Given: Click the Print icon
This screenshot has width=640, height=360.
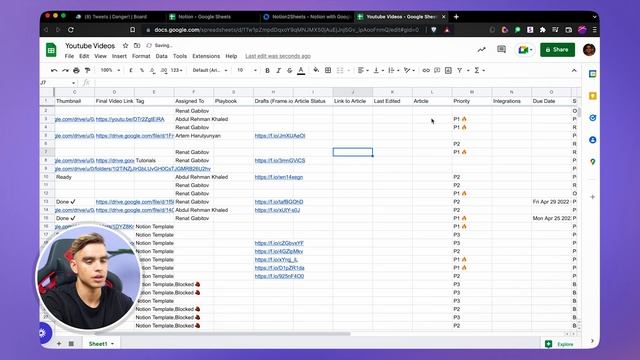Looking at the screenshot, I should pyautogui.click(x=76, y=71).
